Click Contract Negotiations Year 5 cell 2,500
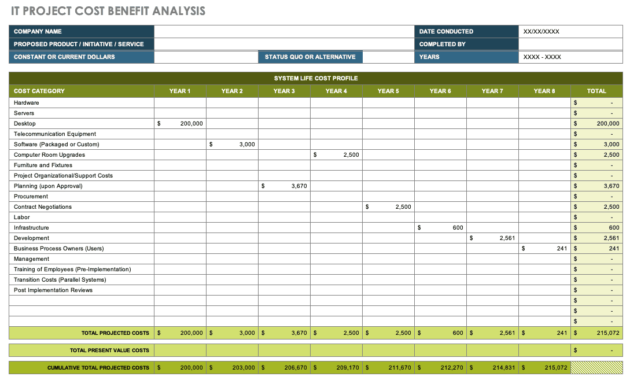This screenshot has height=380, width=630. (388, 207)
